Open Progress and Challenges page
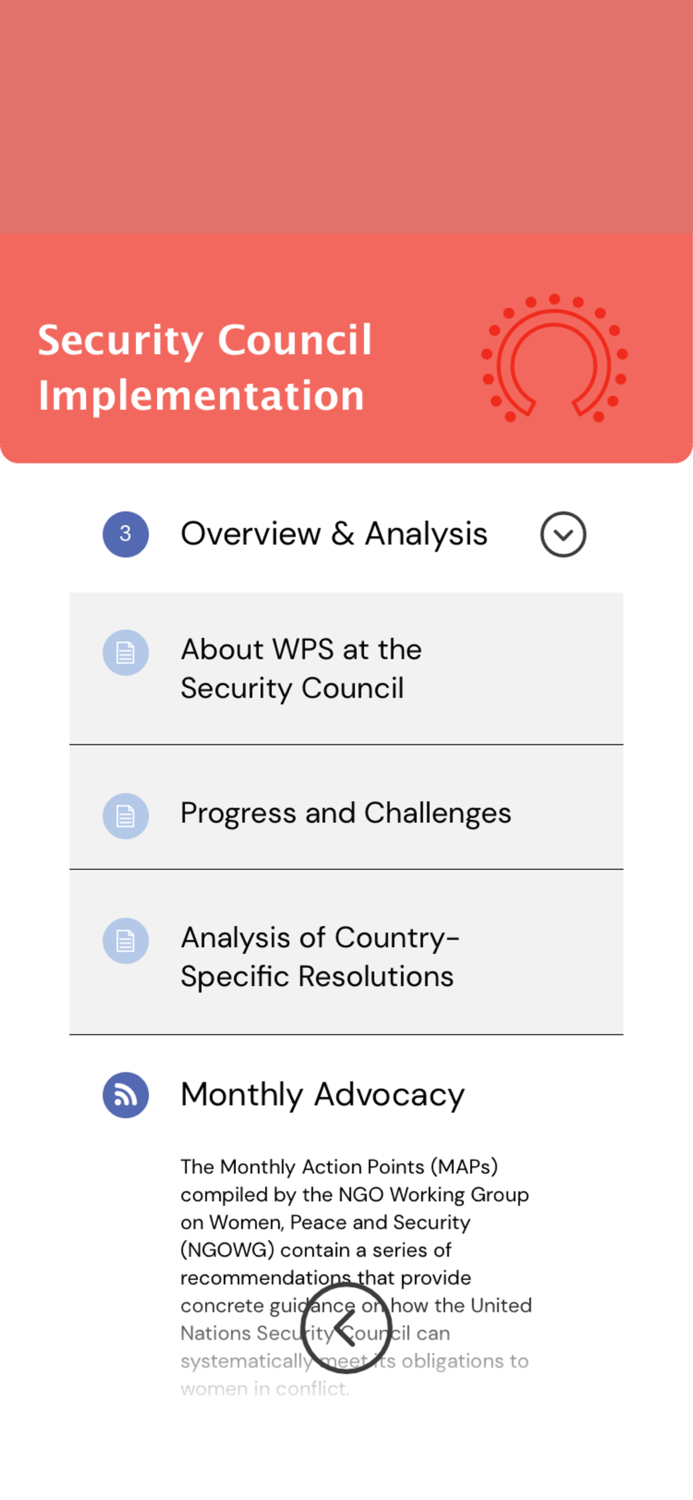693x1500 pixels. (x=345, y=813)
